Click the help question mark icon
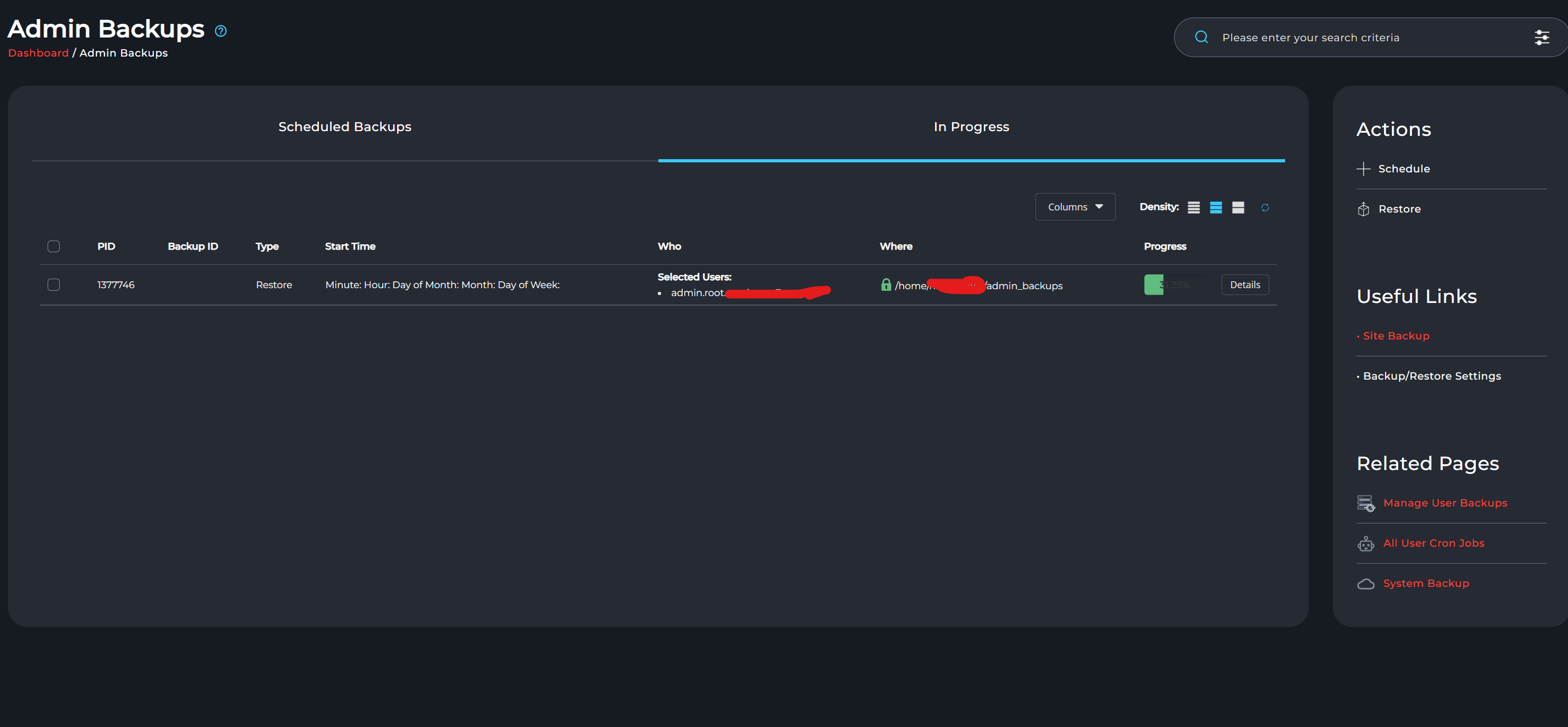The width and height of the screenshot is (1568, 727). tap(221, 31)
